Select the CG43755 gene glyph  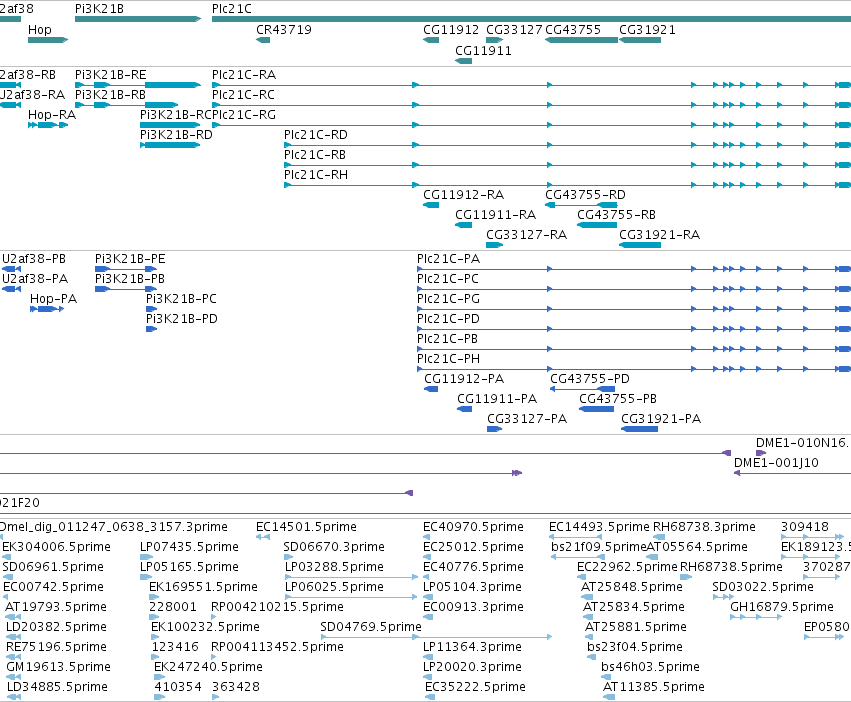pyautogui.click(x=581, y=40)
